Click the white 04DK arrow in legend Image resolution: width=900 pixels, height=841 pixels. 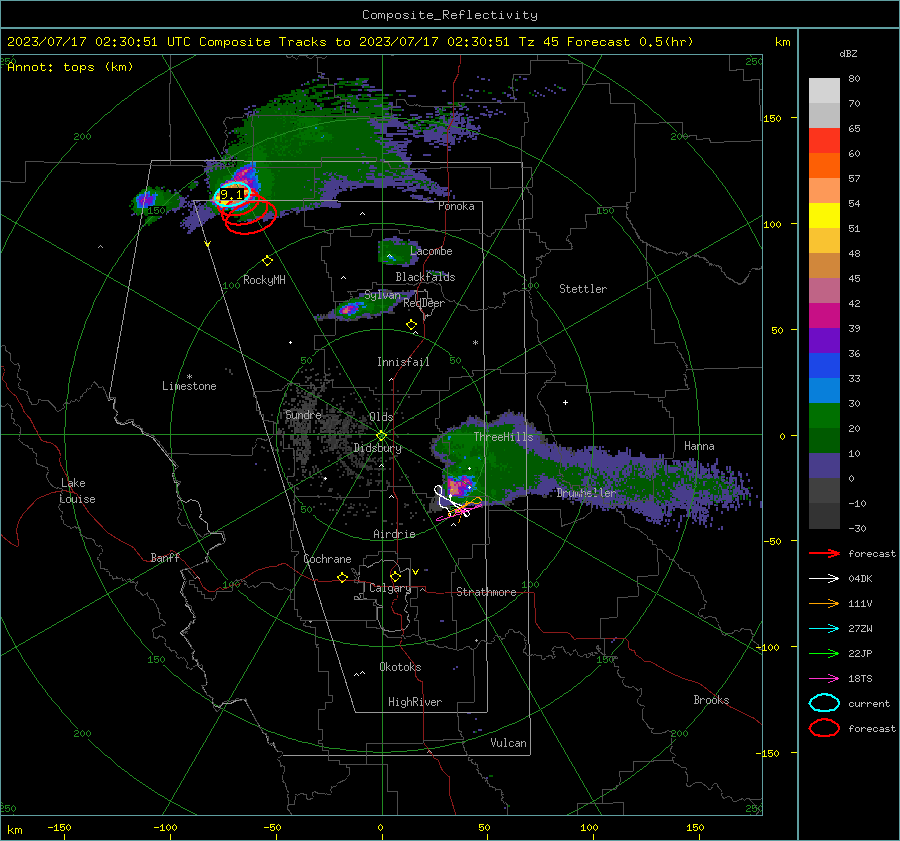tap(824, 578)
